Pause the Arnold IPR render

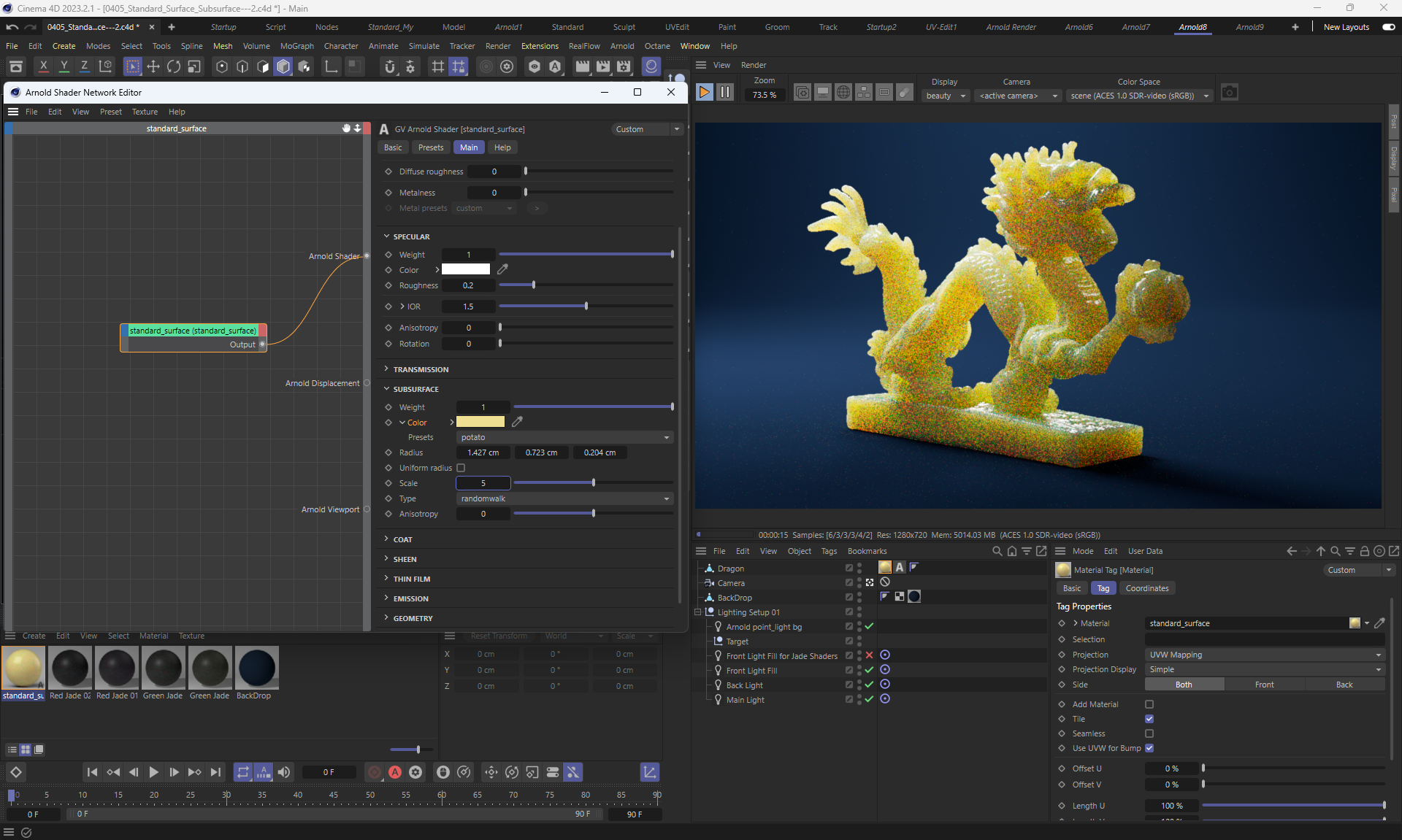(x=724, y=93)
